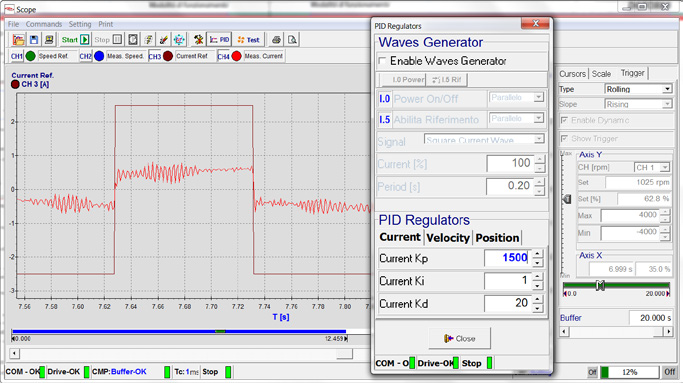Click the CH3 dark red color circle

coord(168,56)
